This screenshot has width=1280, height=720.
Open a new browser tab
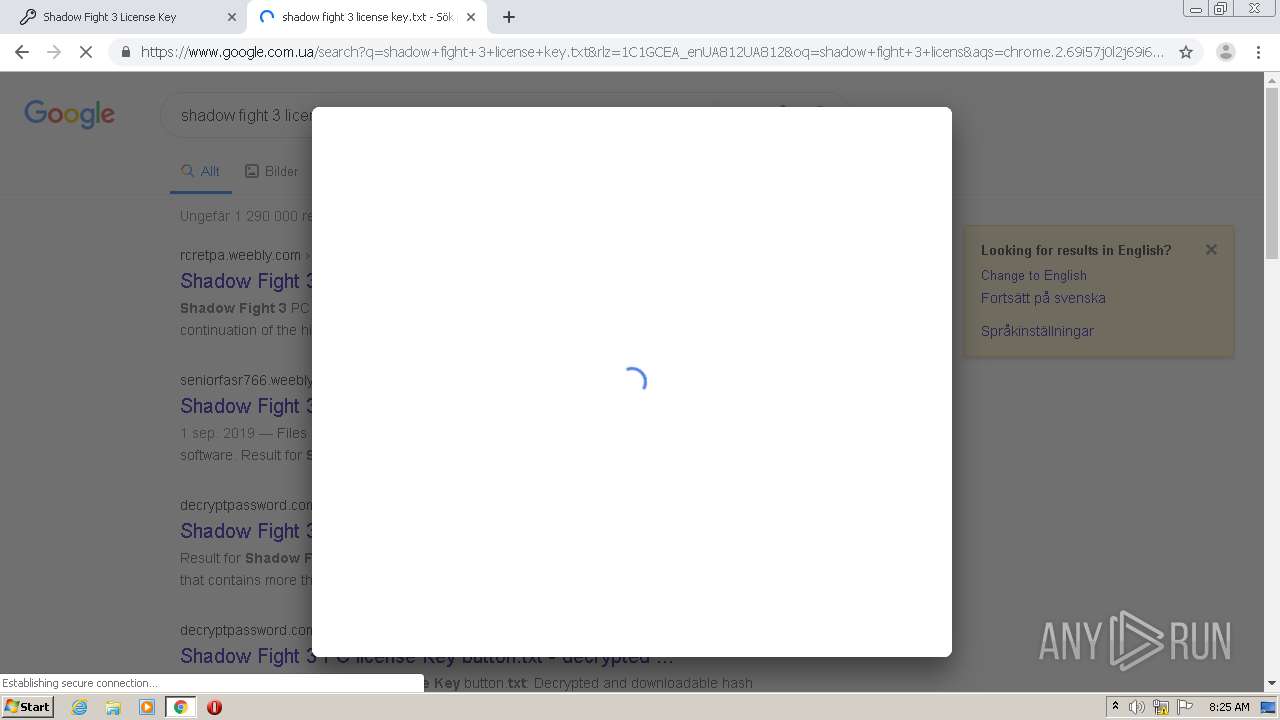point(509,17)
